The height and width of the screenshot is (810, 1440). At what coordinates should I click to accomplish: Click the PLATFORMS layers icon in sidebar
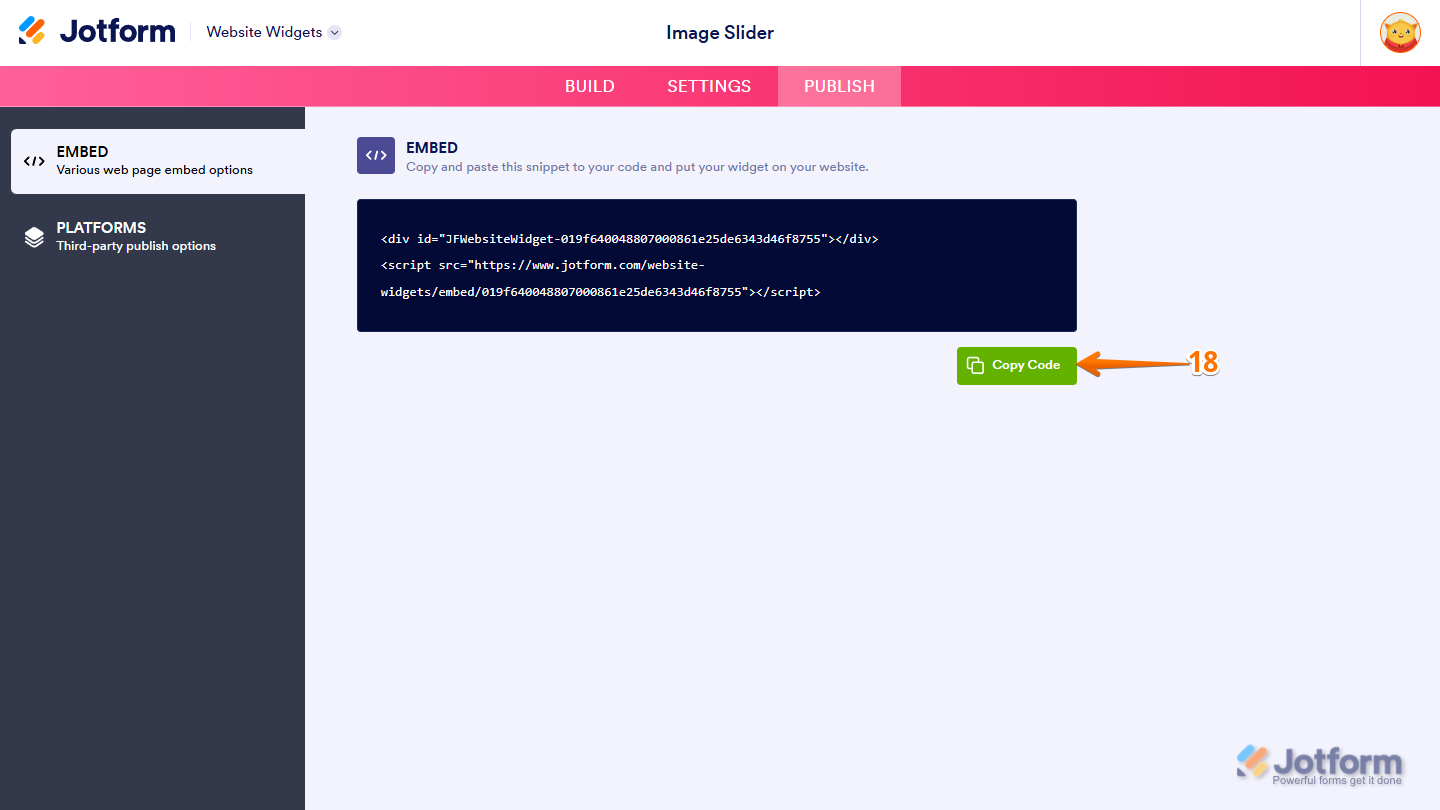point(34,237)
